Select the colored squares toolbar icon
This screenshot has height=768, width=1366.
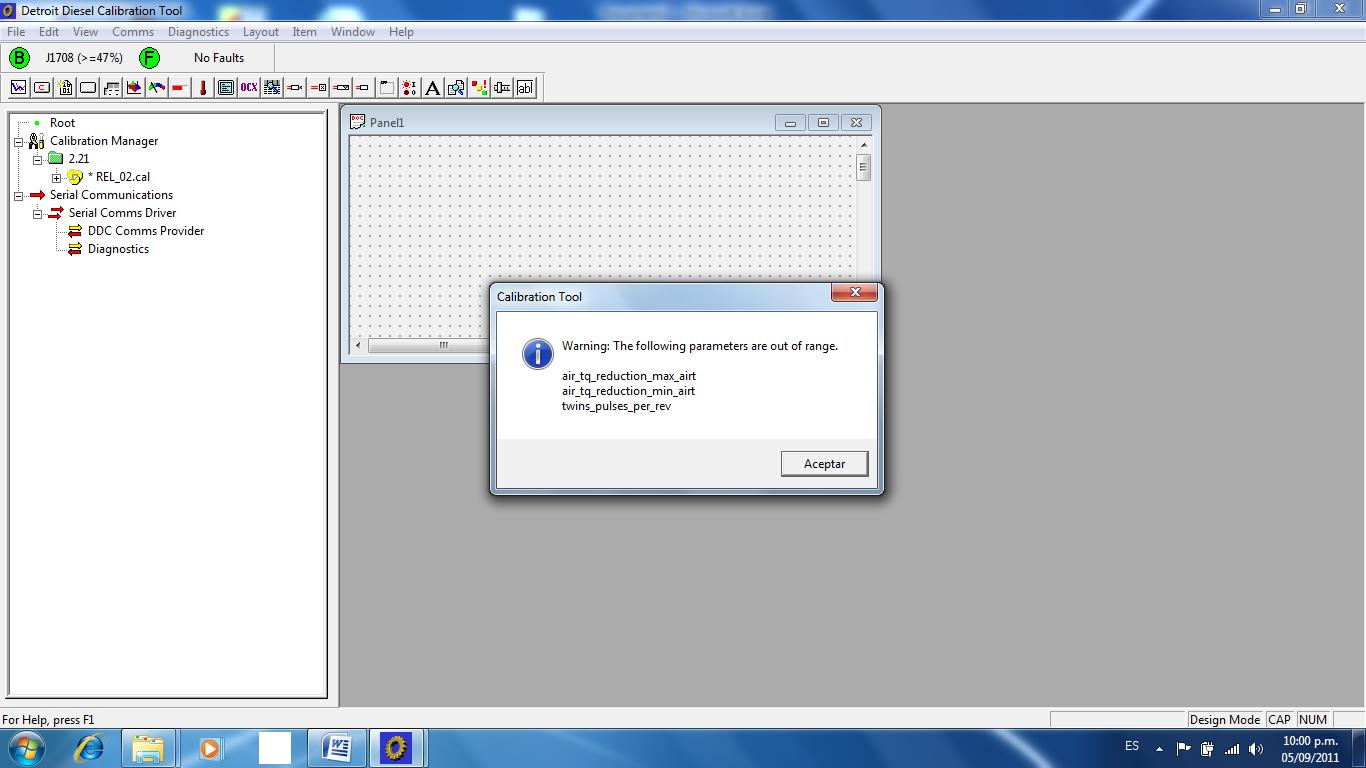(479, 88)
